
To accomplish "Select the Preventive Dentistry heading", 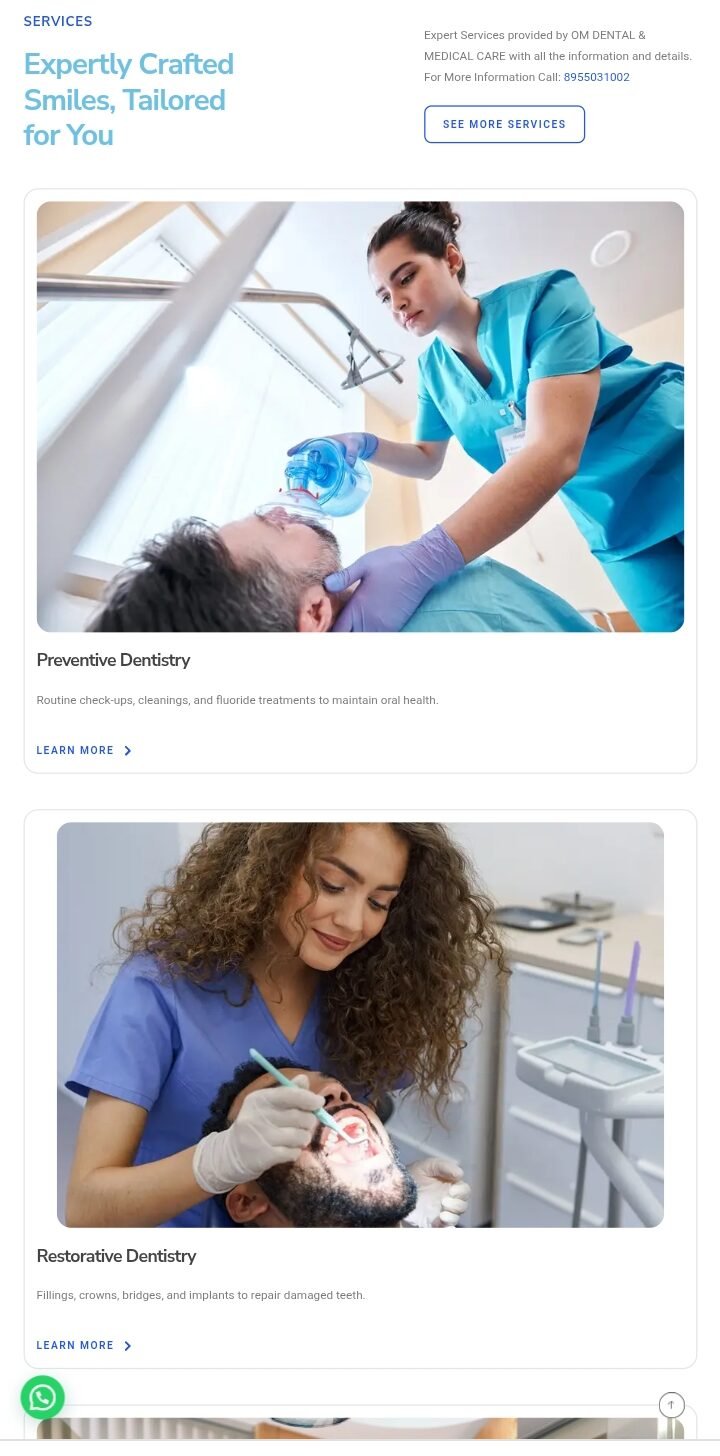I will (113, 660).
